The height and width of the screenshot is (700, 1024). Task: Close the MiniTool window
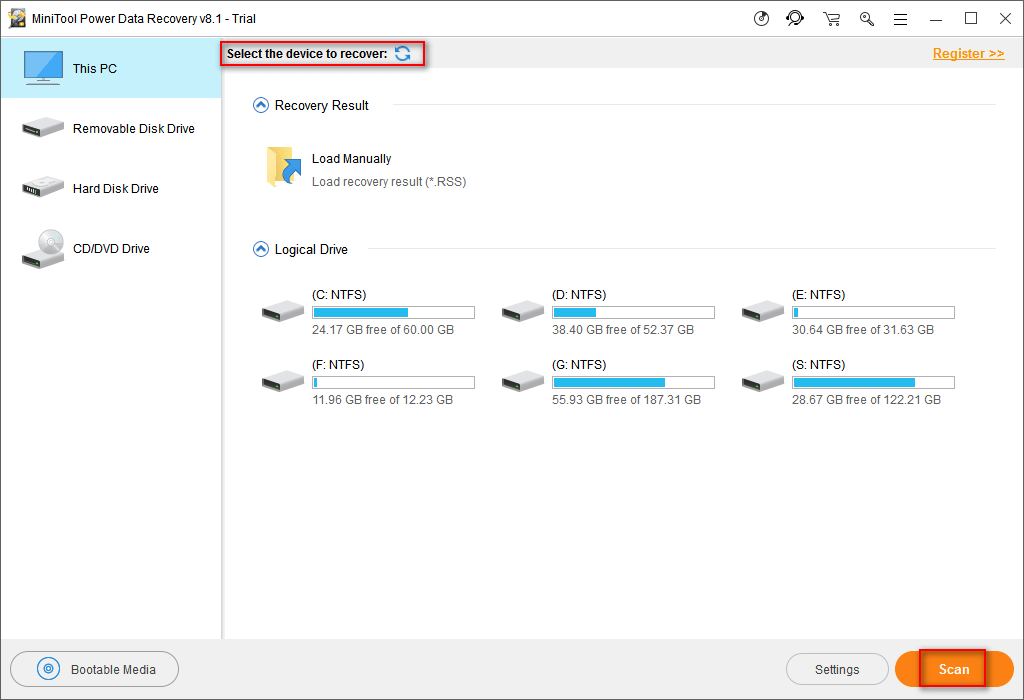1006,19
